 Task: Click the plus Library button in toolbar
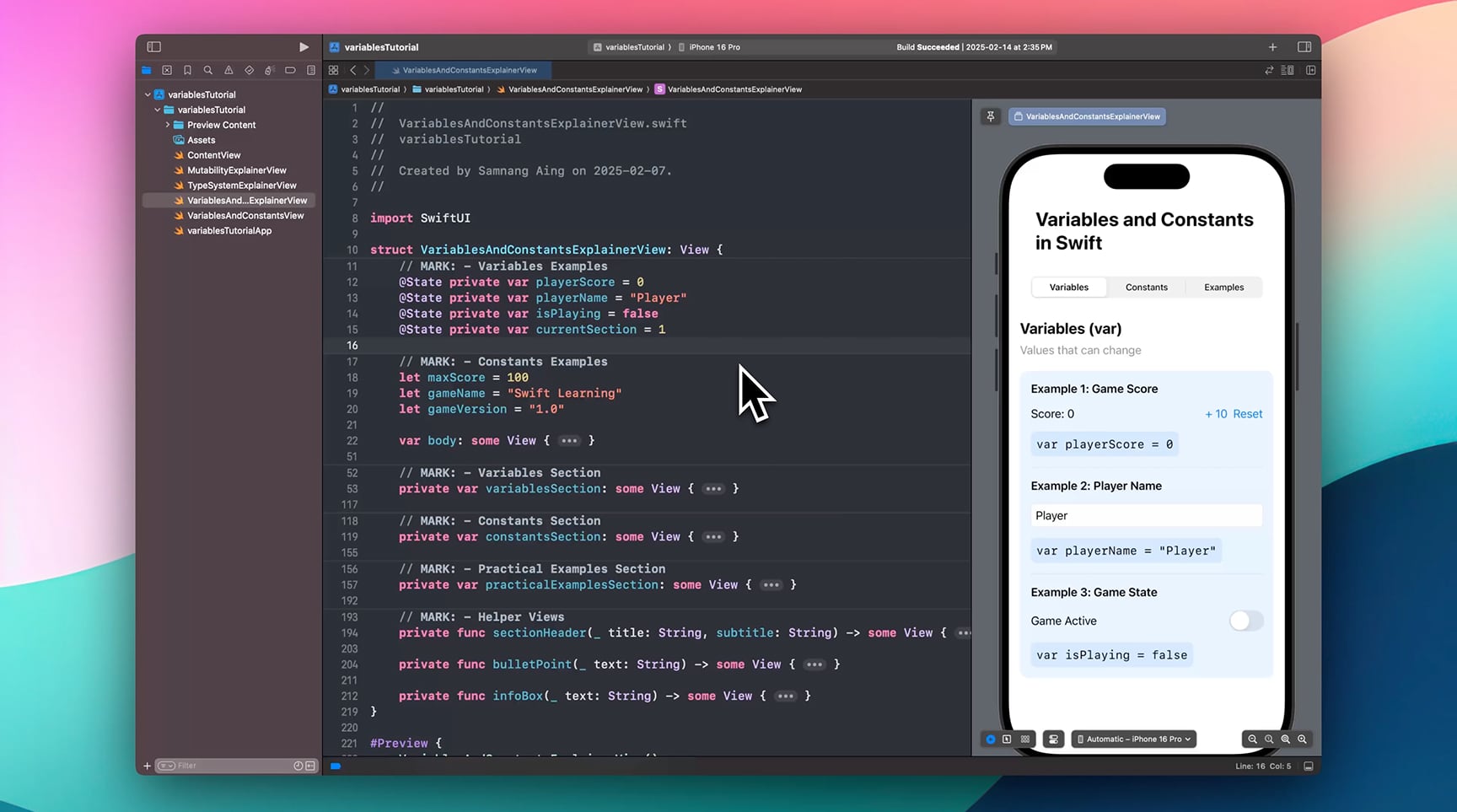[x=1272, y=47]
